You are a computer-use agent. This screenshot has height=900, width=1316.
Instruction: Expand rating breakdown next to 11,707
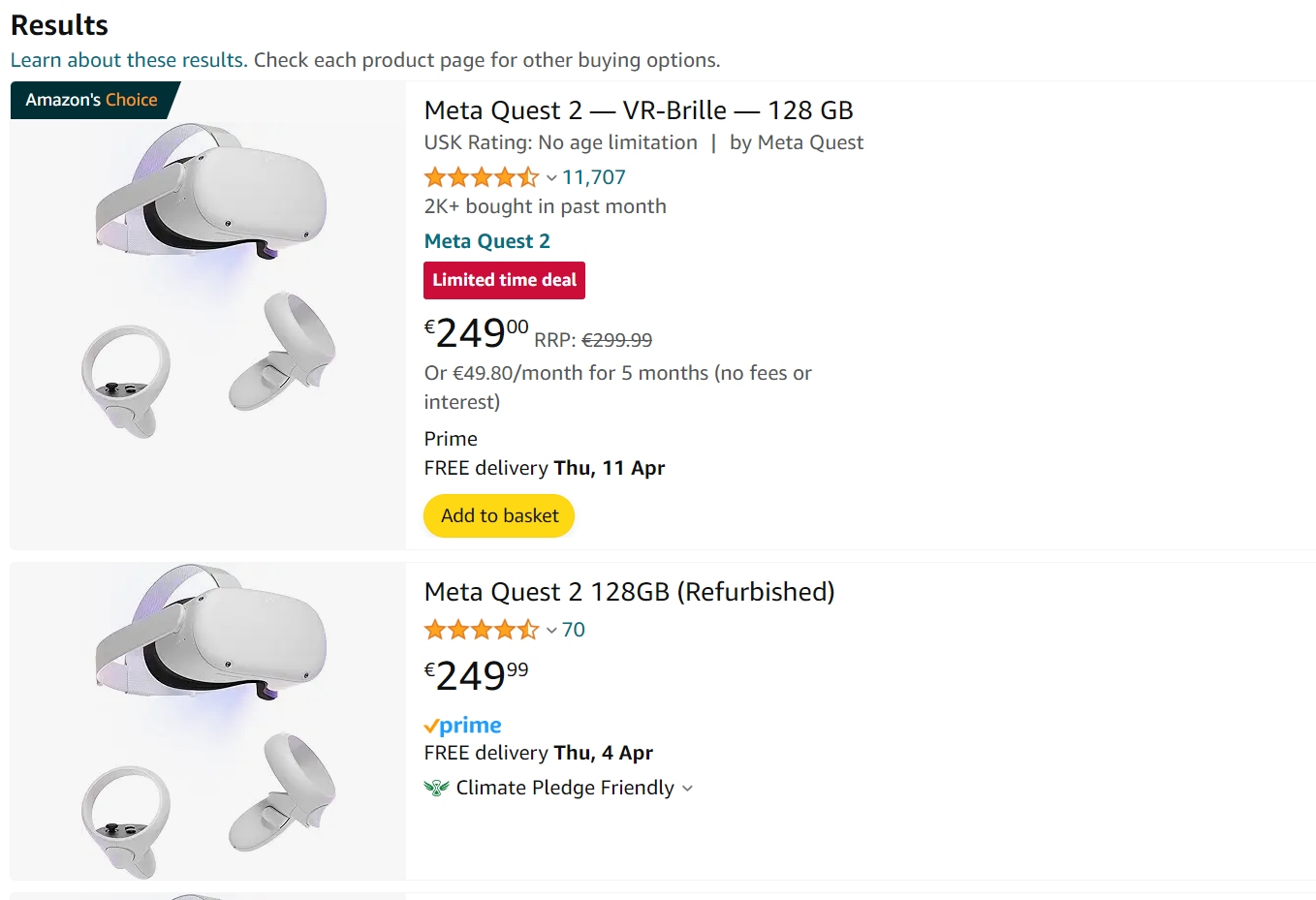(x=551, y=178)
